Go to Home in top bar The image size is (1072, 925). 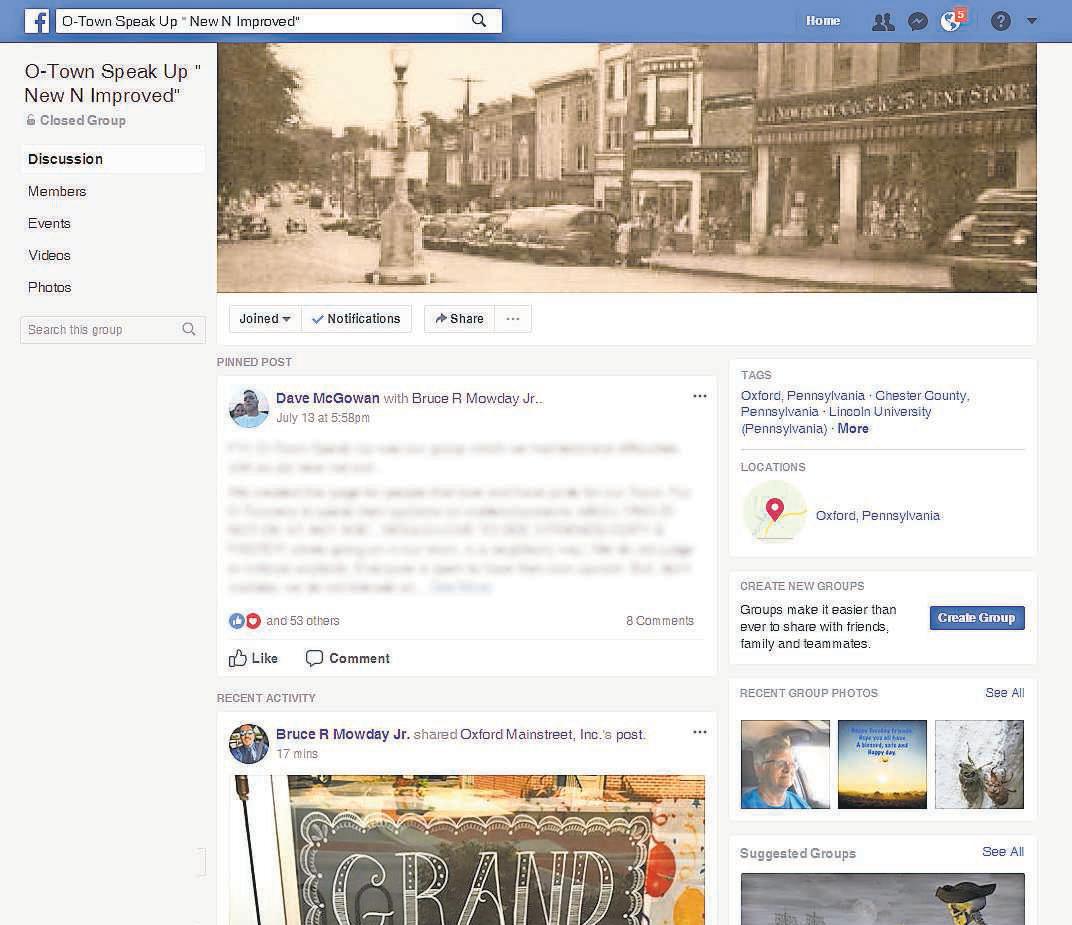(x=822, y=21)
